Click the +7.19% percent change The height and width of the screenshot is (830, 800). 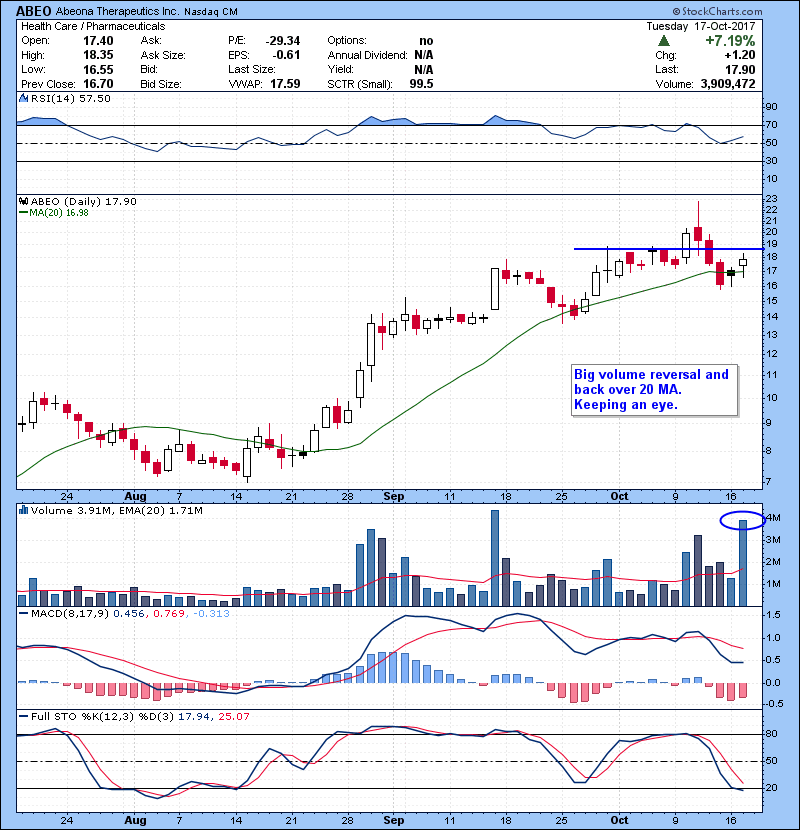click(730, 41)
